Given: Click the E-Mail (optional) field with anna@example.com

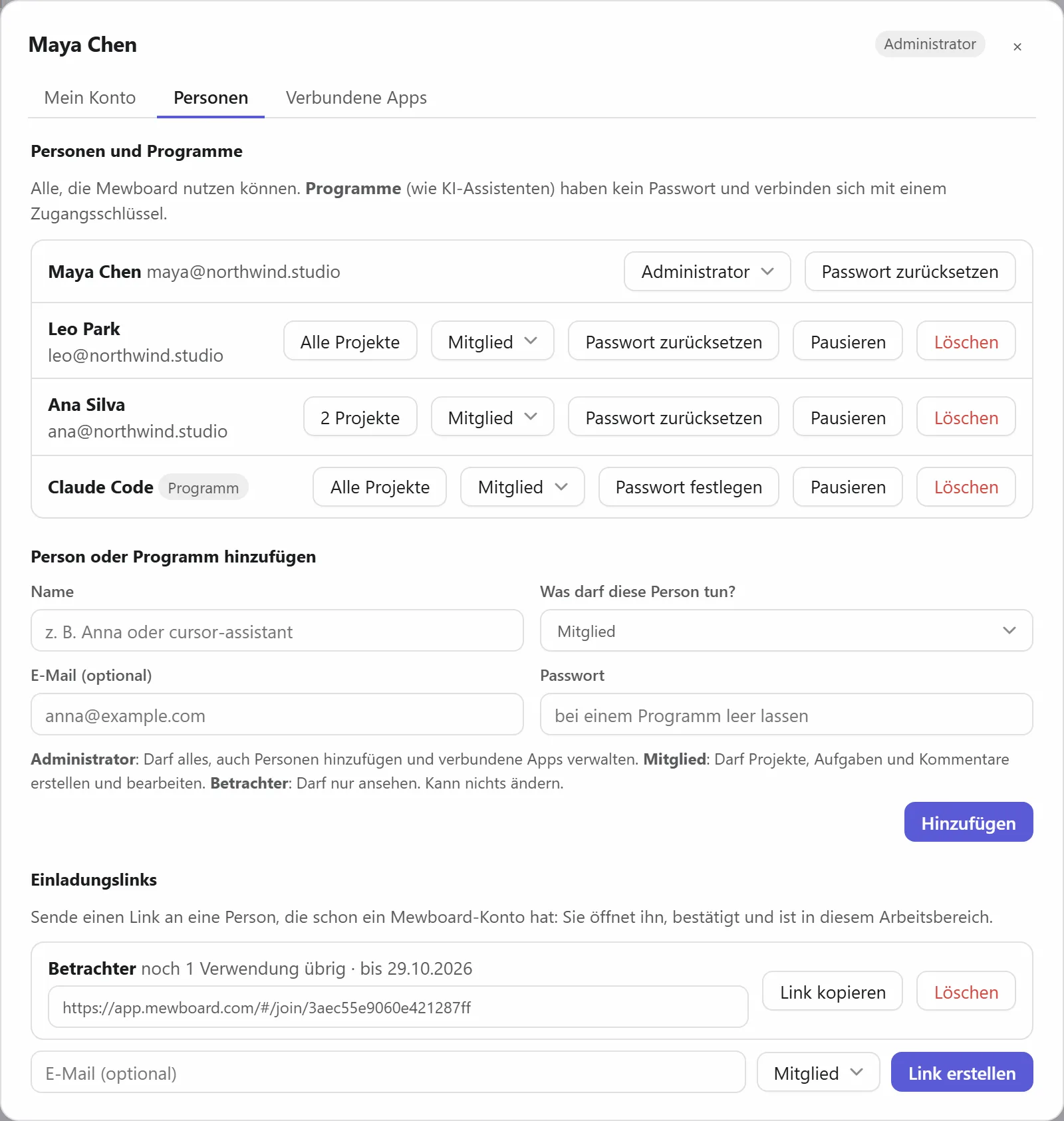Looking at the screenshot, I should (x=277, y=714).
